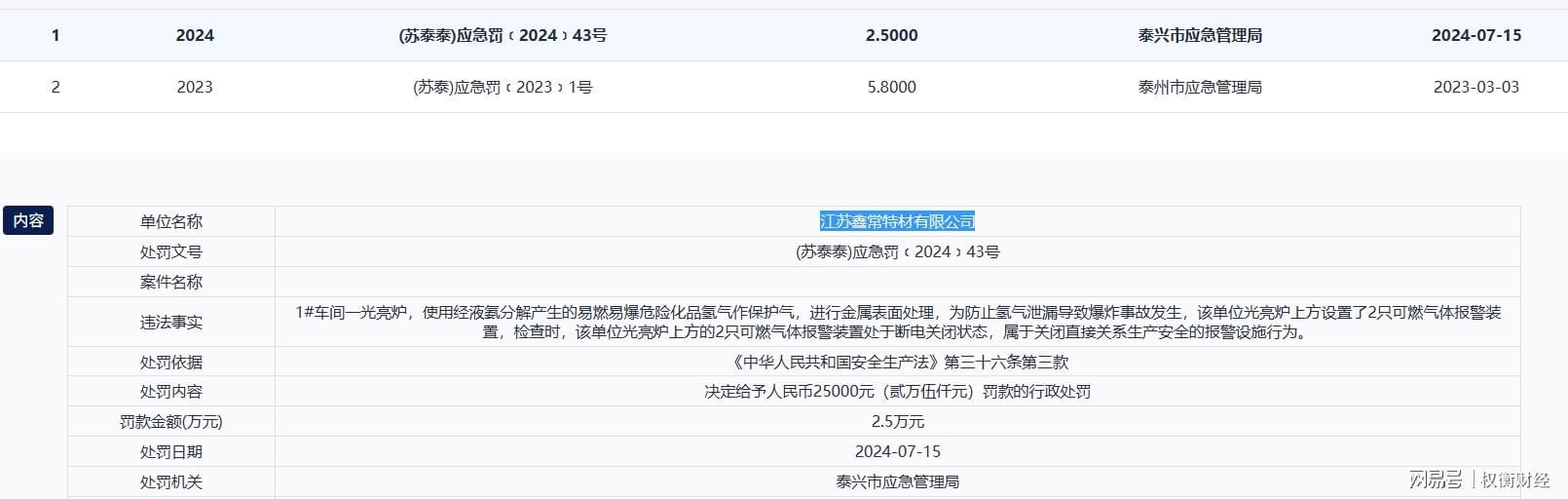Click amount 5.8000 in second row
The width and height of the screenshot is (1568, 499).
tap(892, 87)
